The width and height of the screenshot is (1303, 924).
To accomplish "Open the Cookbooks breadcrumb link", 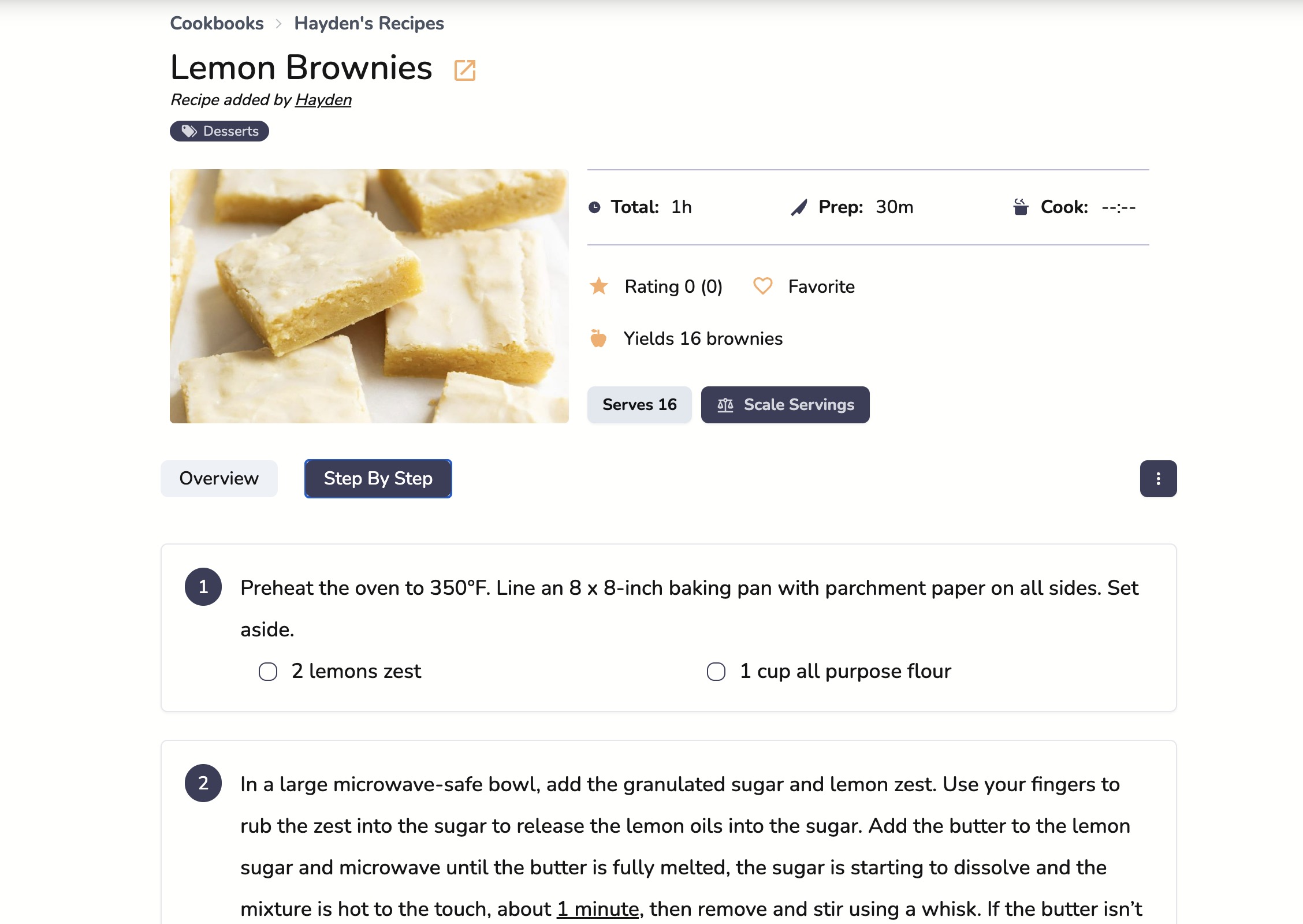I will [217, 23].
